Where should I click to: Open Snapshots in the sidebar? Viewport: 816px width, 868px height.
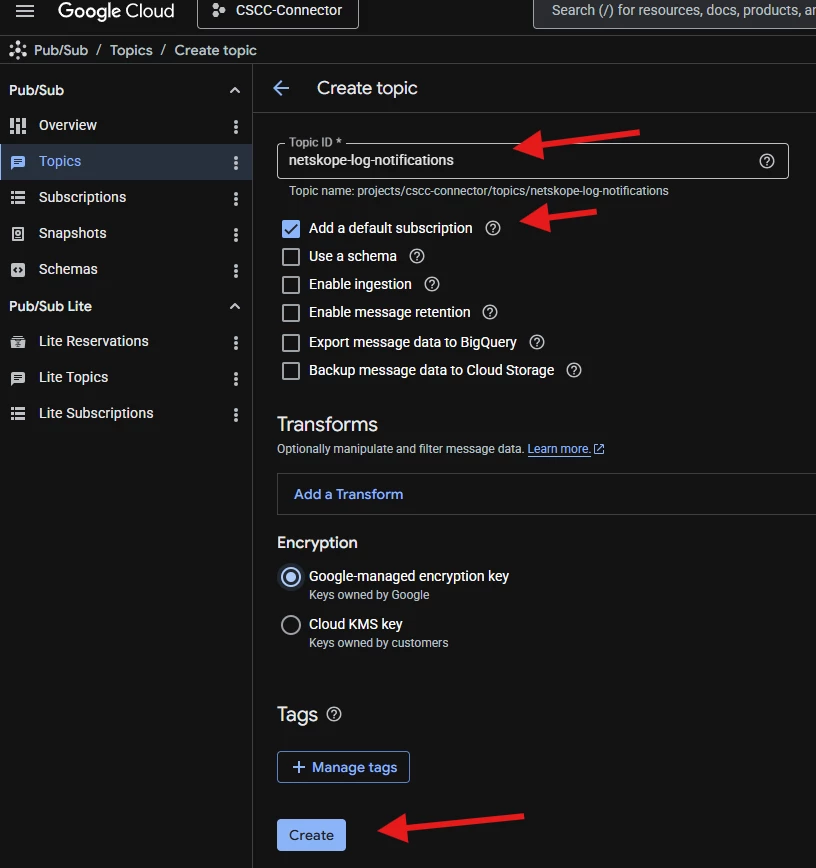(73, 234)
